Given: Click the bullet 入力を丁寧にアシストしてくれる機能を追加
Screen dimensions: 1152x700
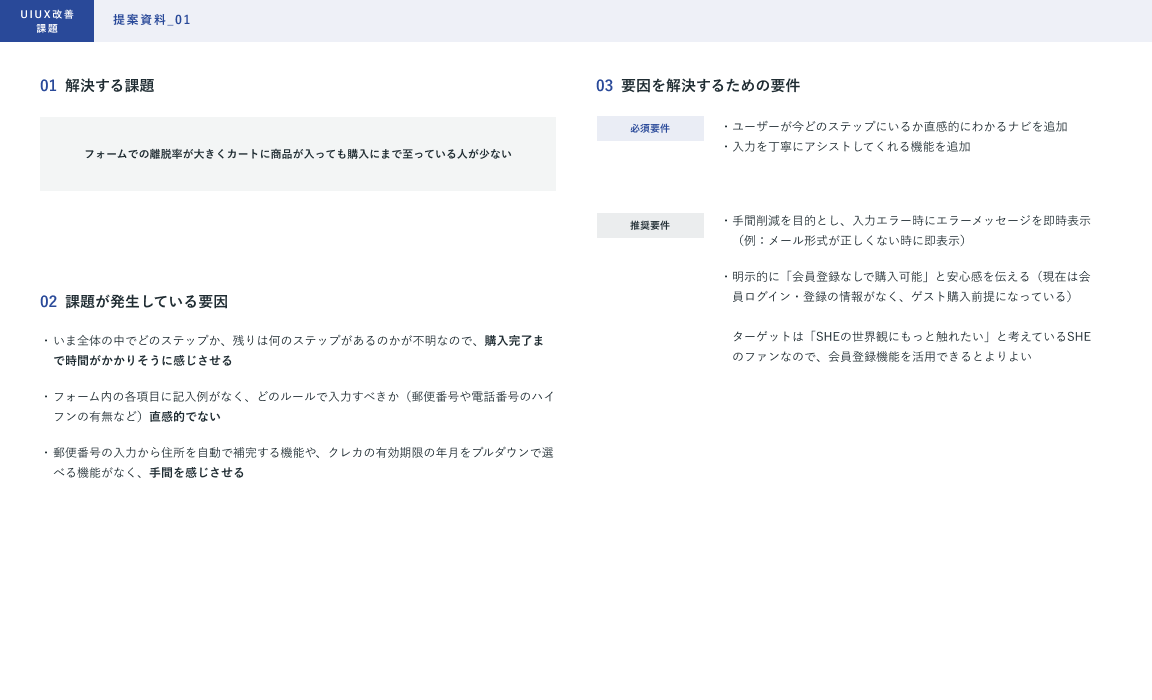Looking at the screenshot, I should click(851, 147).
